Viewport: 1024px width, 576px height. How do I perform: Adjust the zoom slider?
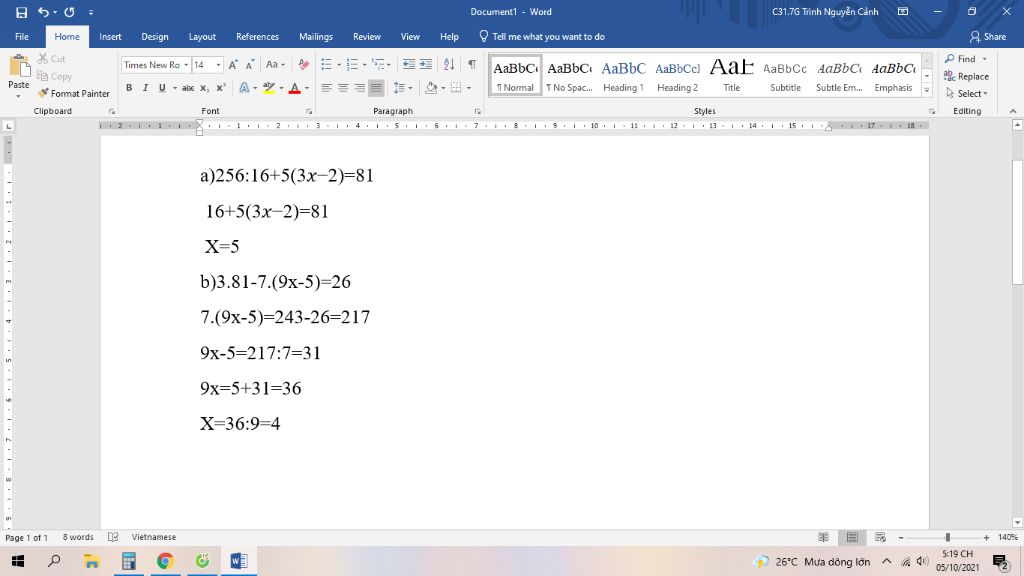coord(947,537)
